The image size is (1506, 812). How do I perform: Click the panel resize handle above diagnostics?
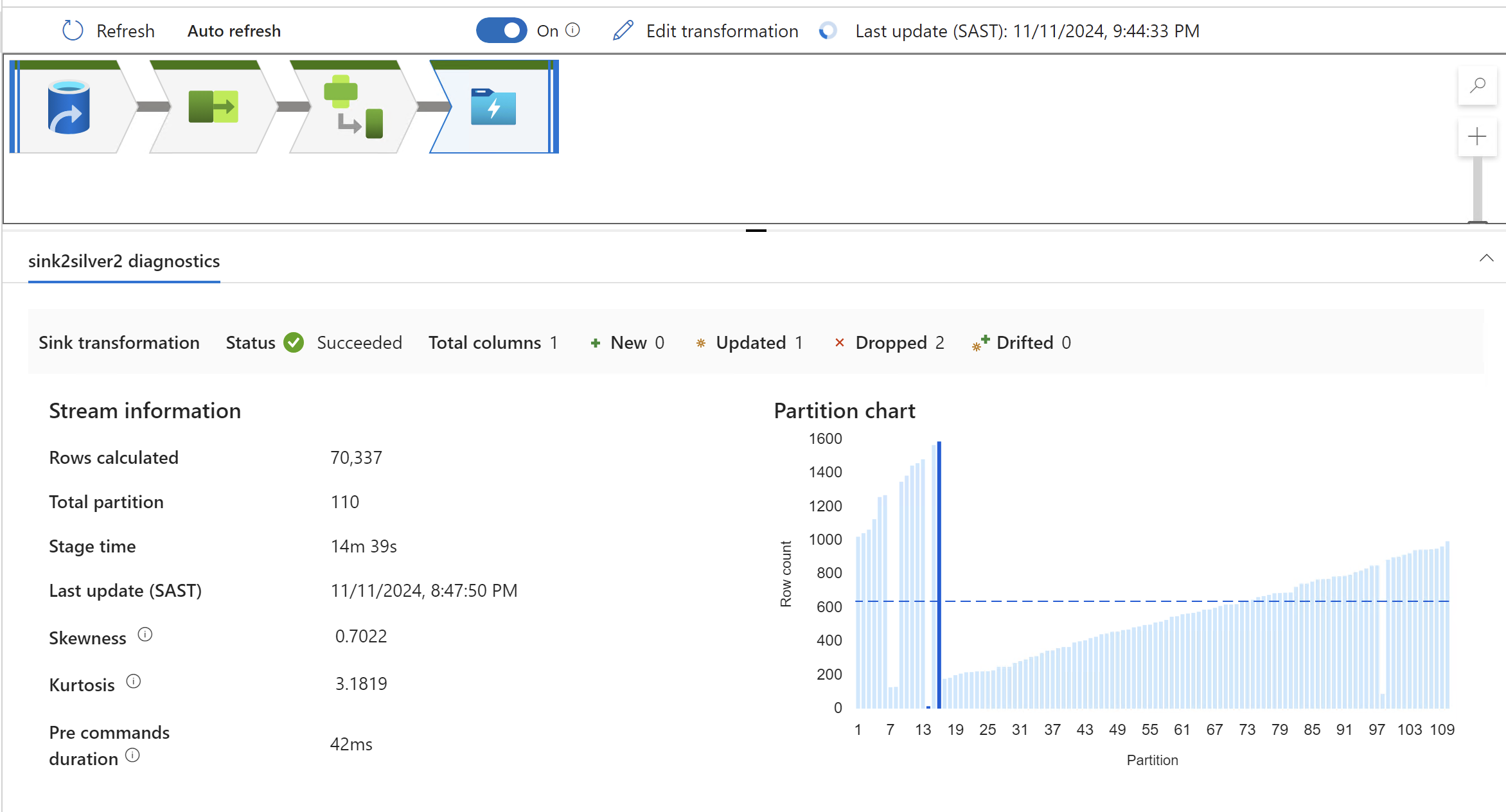point(756,230)
